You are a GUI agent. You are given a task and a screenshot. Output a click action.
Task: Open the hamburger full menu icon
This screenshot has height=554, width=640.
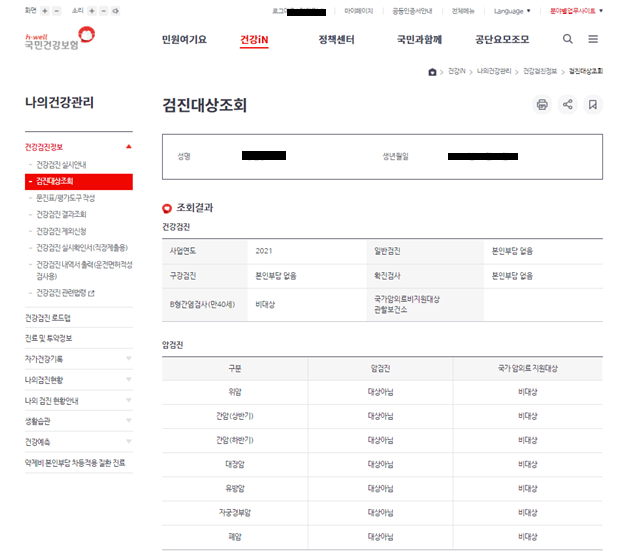point(593,39)
